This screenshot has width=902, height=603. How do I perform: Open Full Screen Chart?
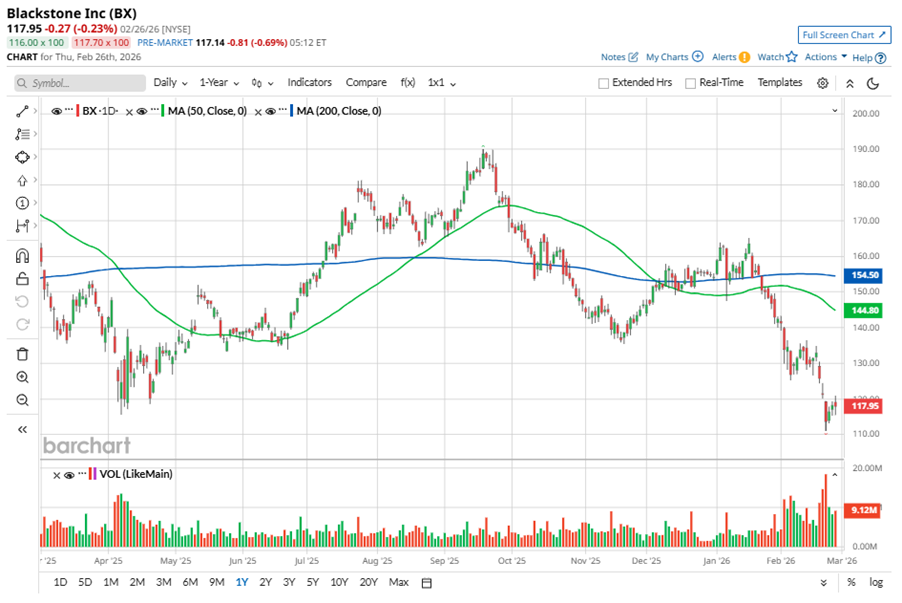(x=844, y=35)
